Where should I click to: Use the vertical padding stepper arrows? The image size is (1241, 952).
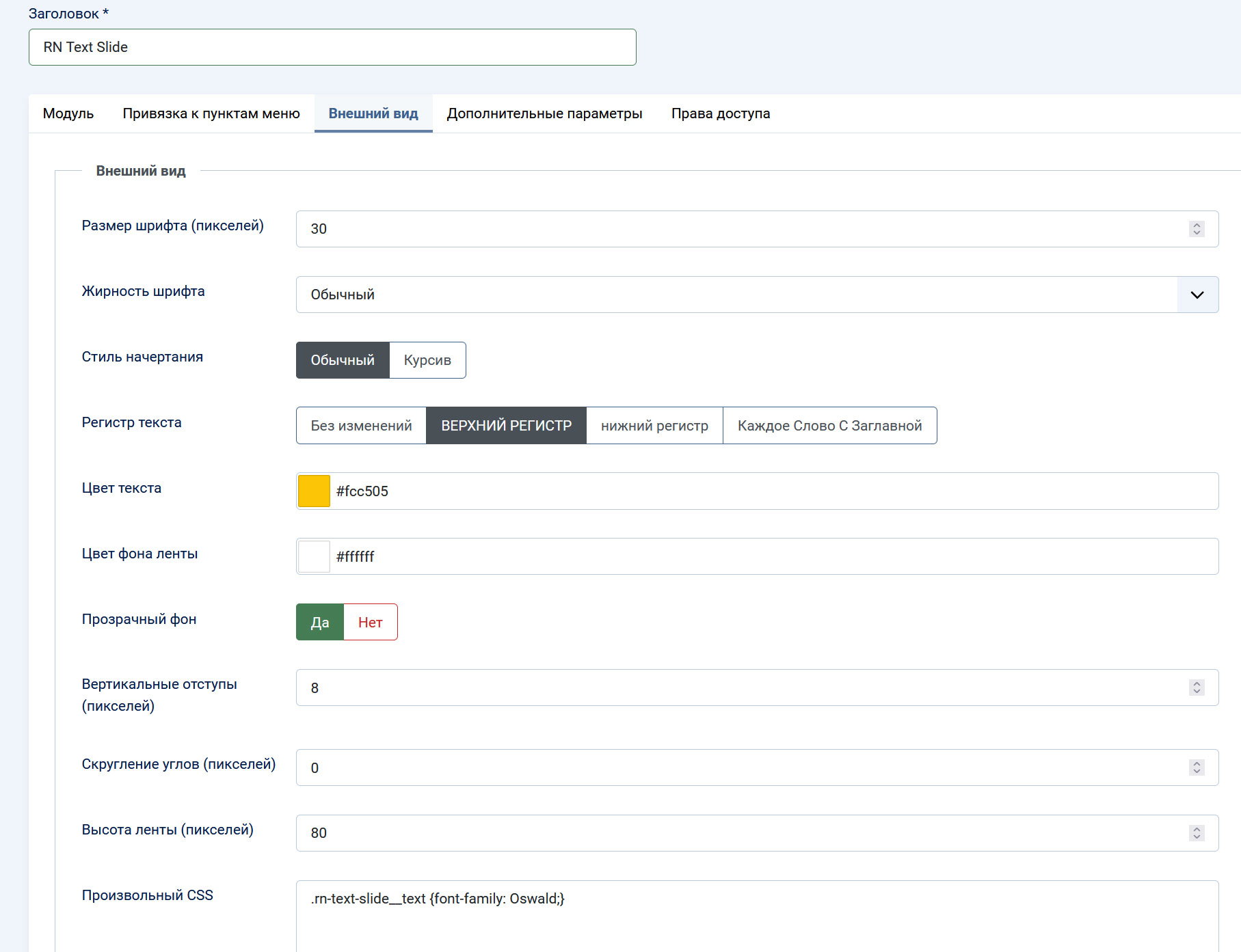pyautogui.click(x=1197, y=688)
